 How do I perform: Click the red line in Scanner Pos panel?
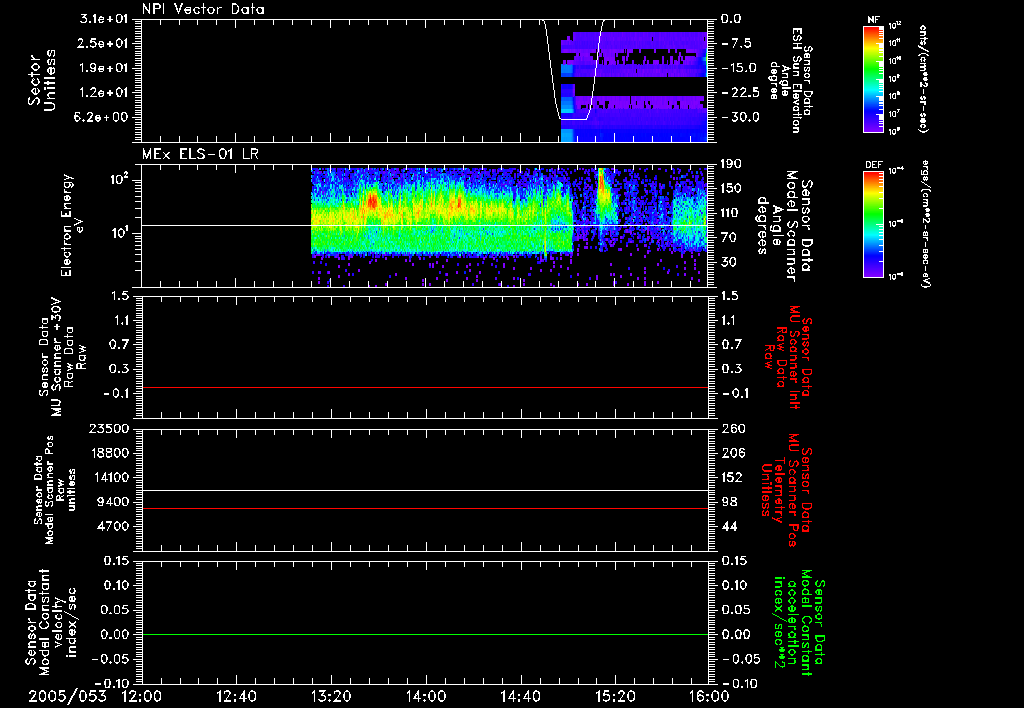(x=425, y=508)
